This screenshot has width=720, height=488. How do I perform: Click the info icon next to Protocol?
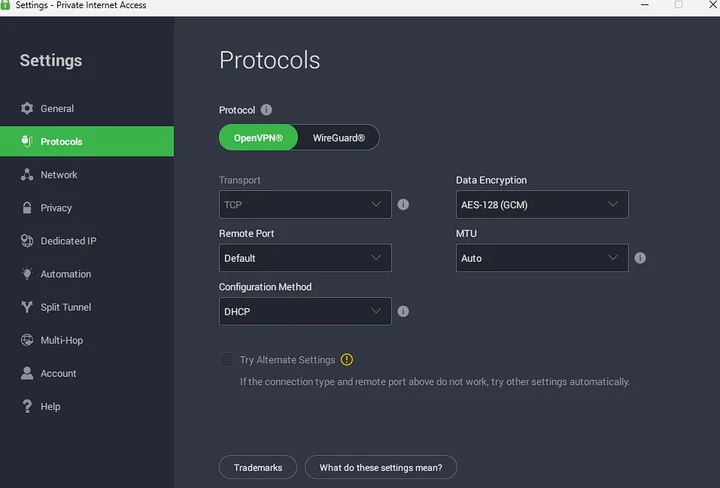[x=266, y=110]
